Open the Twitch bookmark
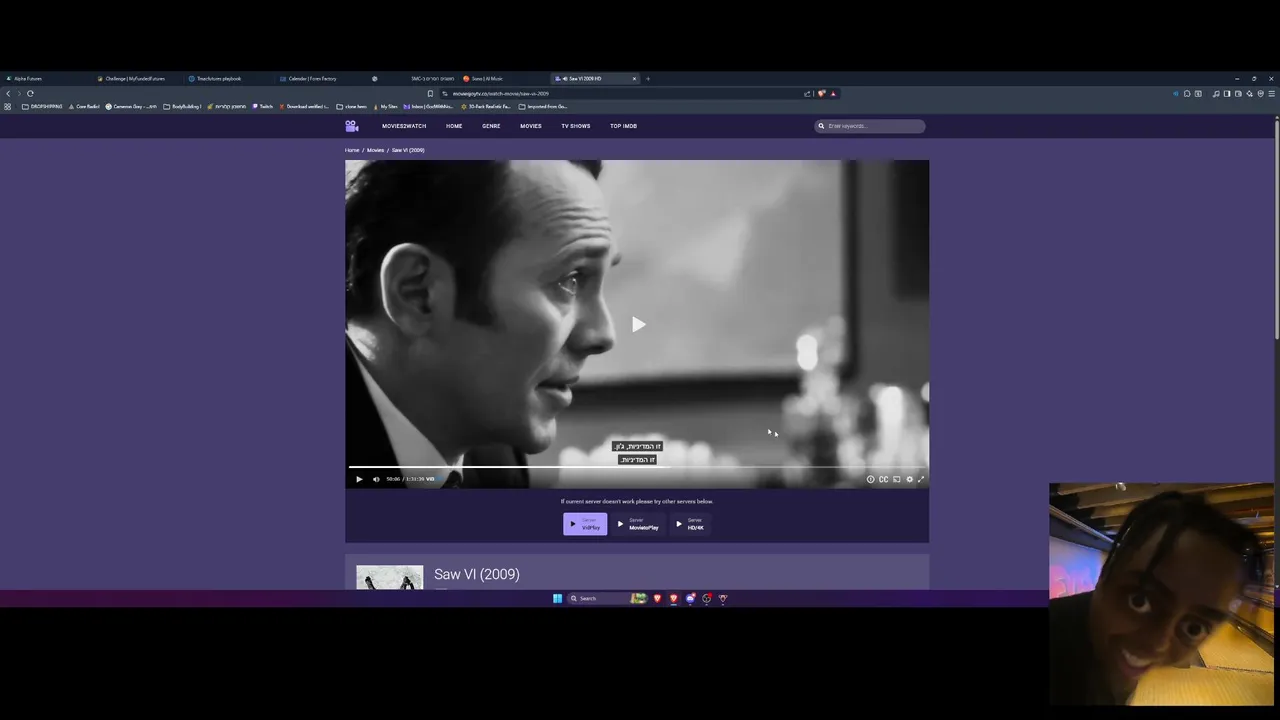 click(x=263, y=106)
